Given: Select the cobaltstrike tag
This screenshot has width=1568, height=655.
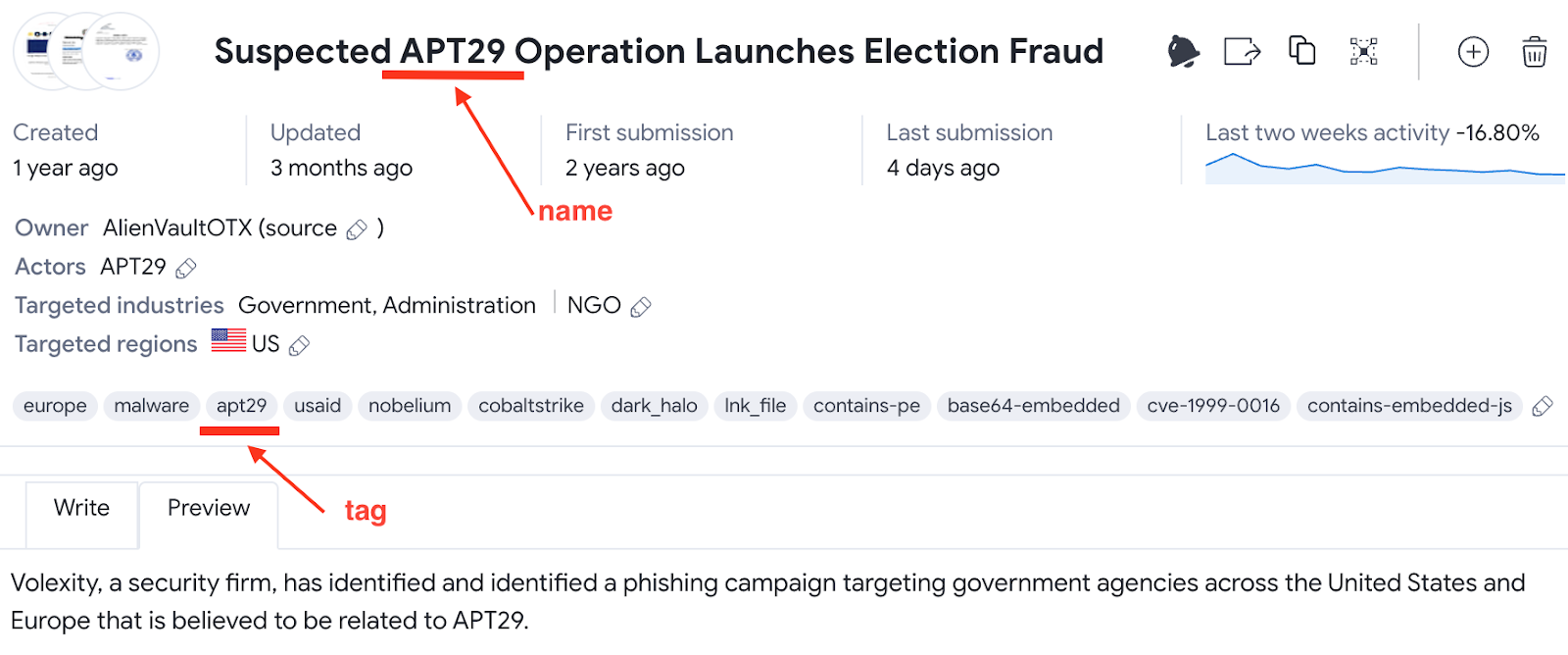Looking at the screenshot, I should tap(530, 406).
